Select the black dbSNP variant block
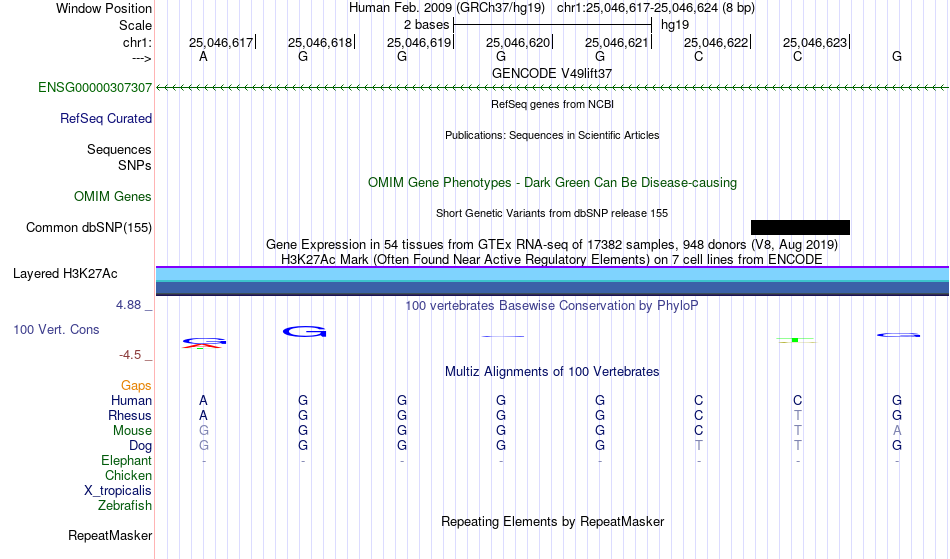 (x=800, y=228)
